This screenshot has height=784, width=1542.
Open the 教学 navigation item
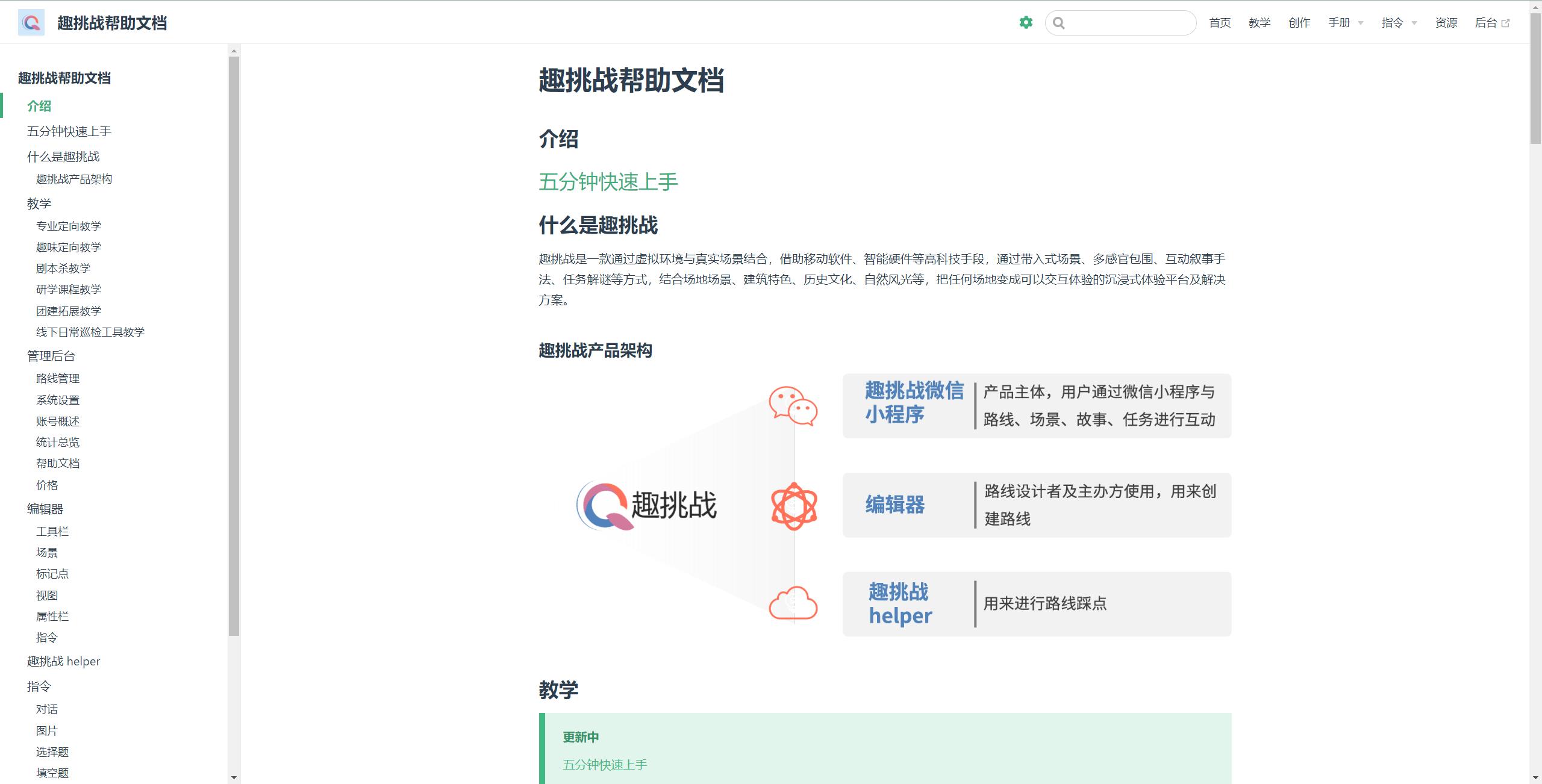tap(1260, 22)
